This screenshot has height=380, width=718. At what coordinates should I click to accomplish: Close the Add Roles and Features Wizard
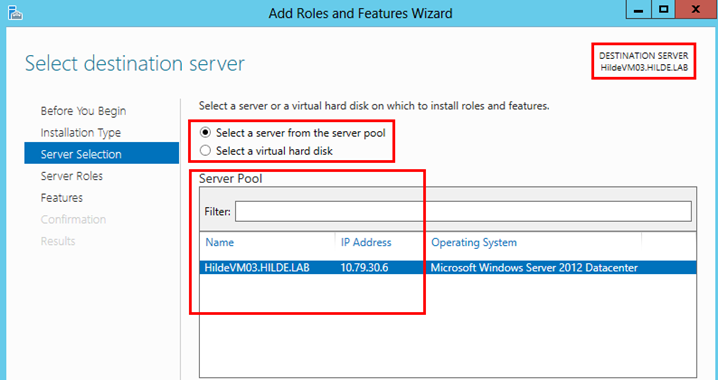click(x=696, y=10)
